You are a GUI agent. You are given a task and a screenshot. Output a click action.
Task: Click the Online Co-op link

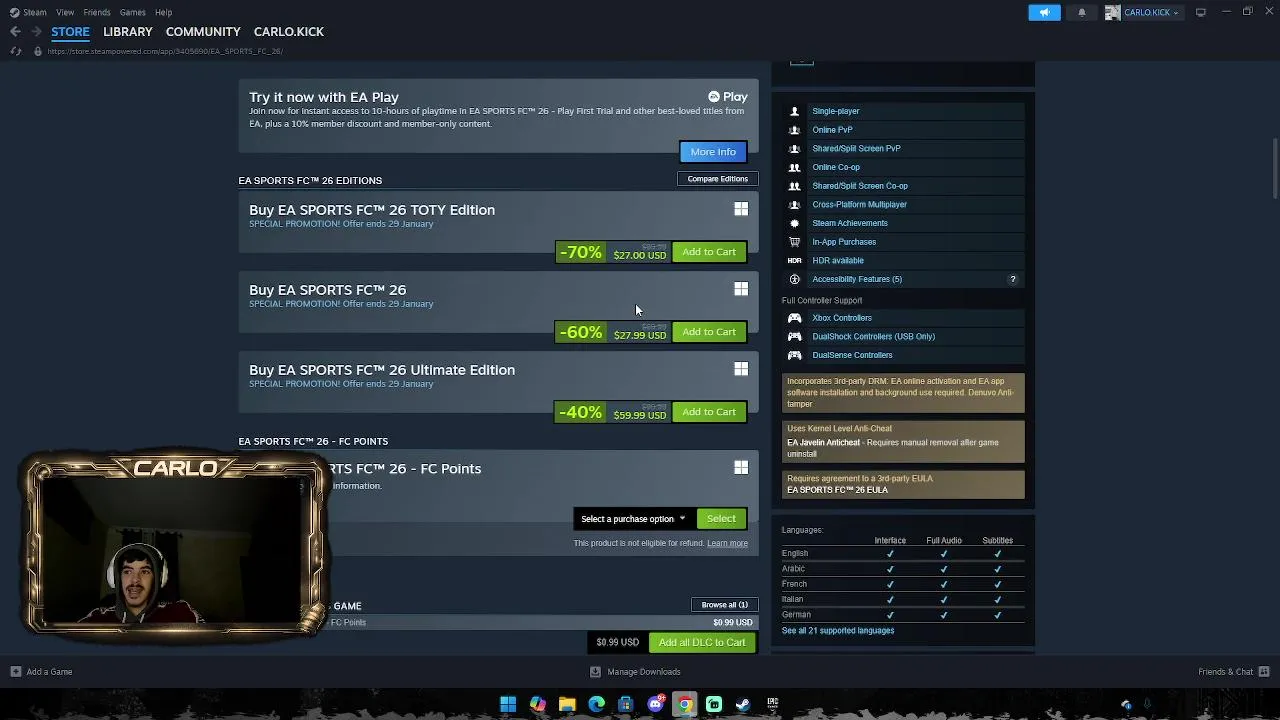(836, 167)
